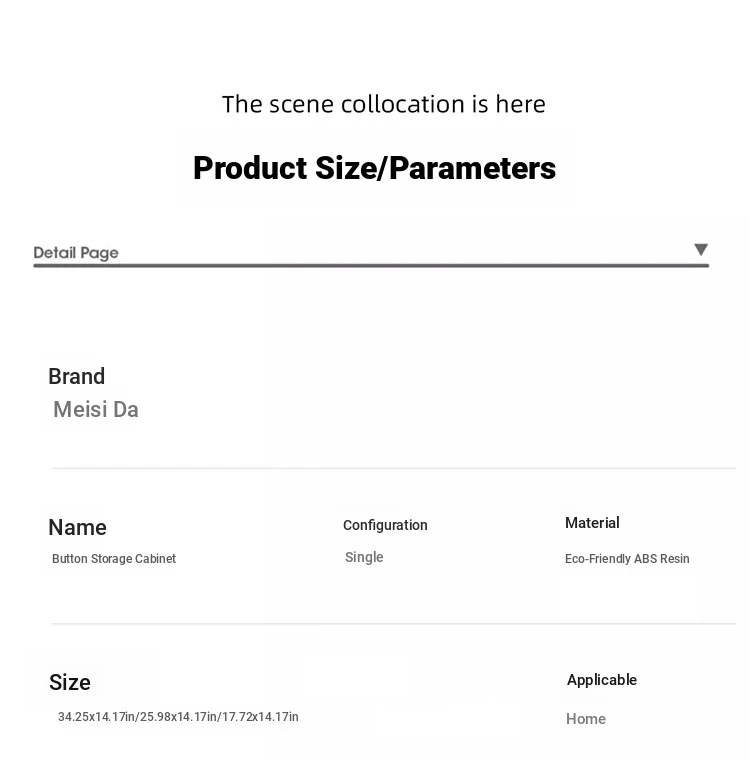The width and height of the screenshot is (750, 779).
Task: Click the 34.25x14.17in size dimensions text
Action: 98,717
